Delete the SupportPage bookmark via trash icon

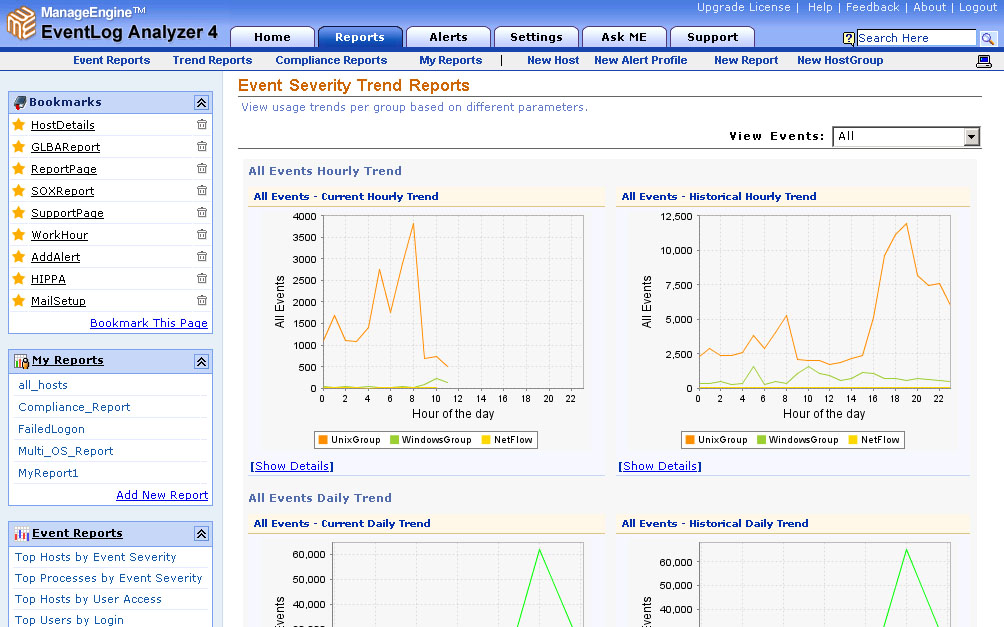pyautogui.click(x=202, y=212)
